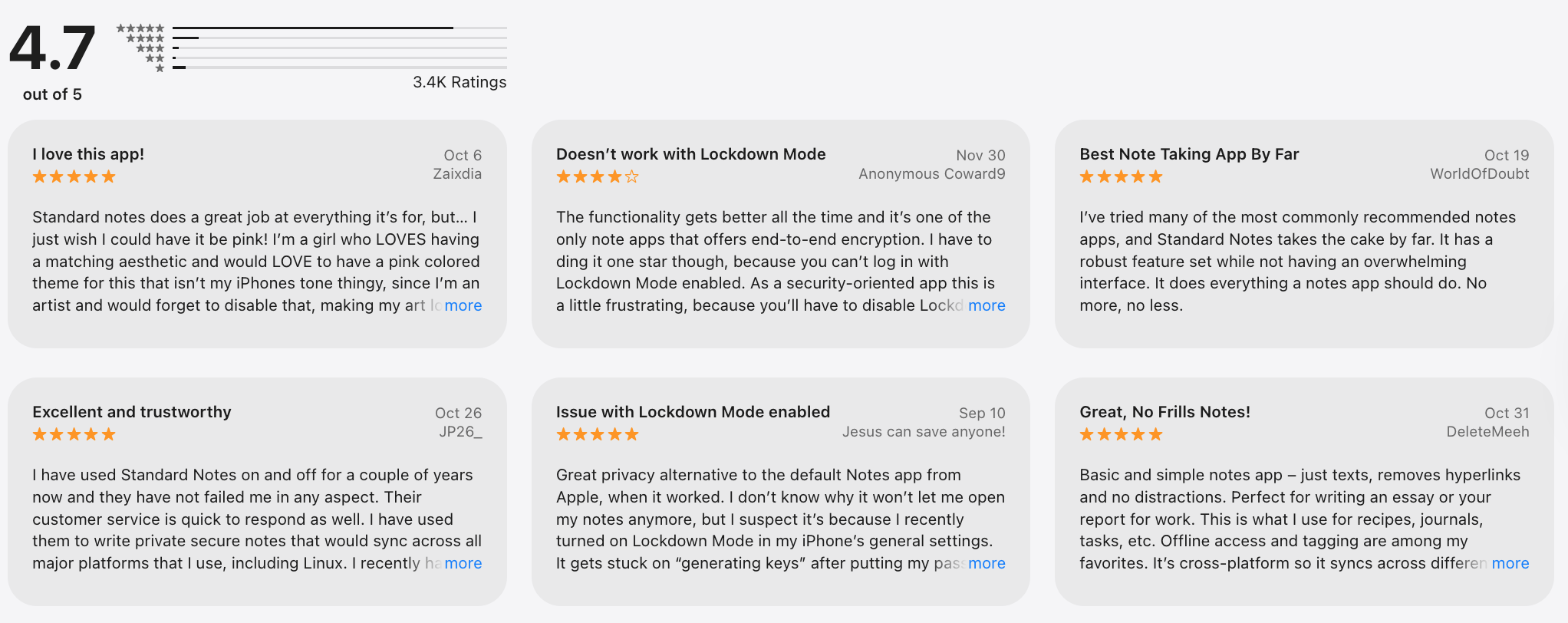Viewport: 1568px width, 623px height.
Task: Click the single-star row icon in the rating histogram
Action: coord(160,68)
